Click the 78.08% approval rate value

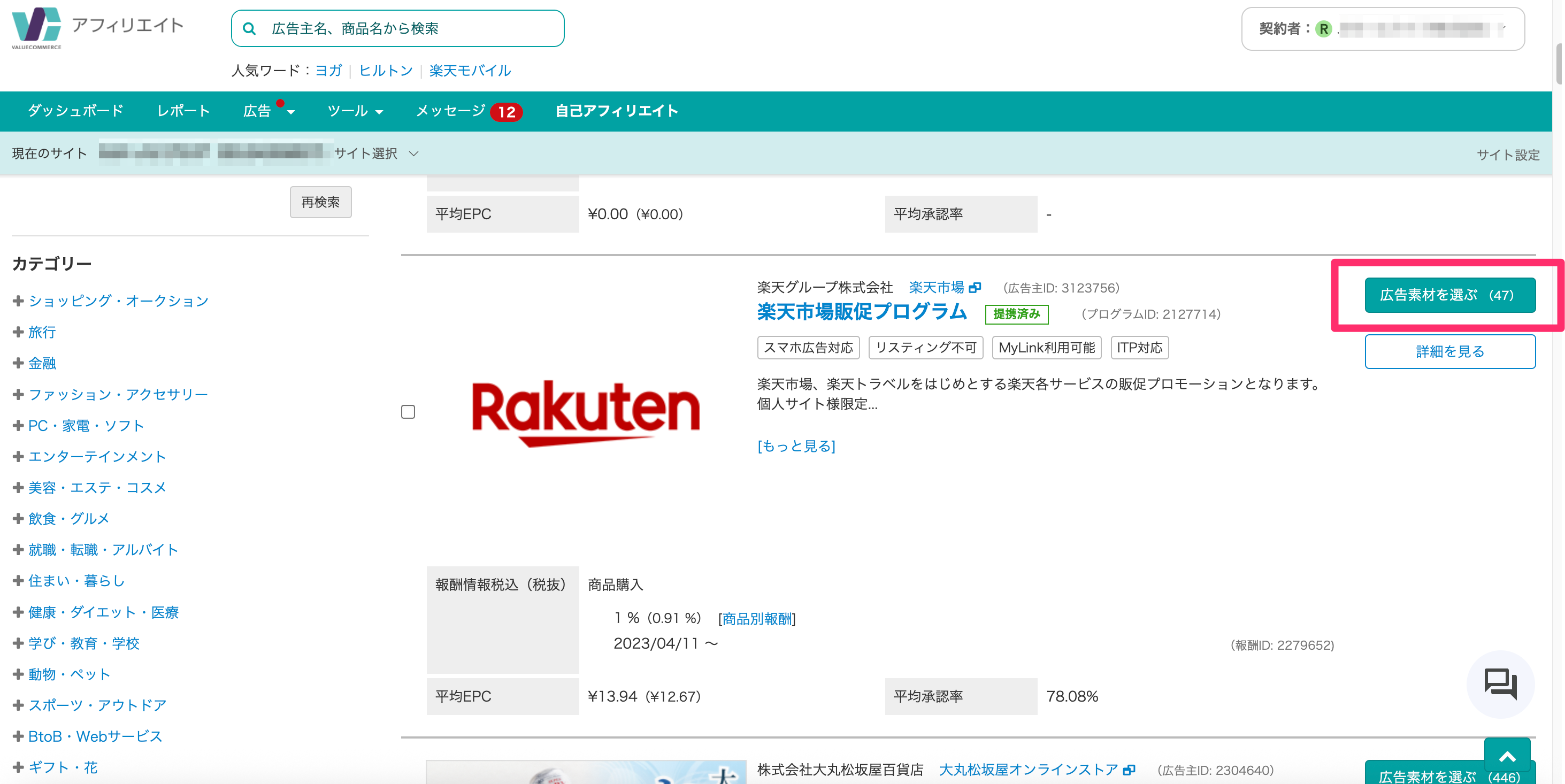coord(1072,696)
